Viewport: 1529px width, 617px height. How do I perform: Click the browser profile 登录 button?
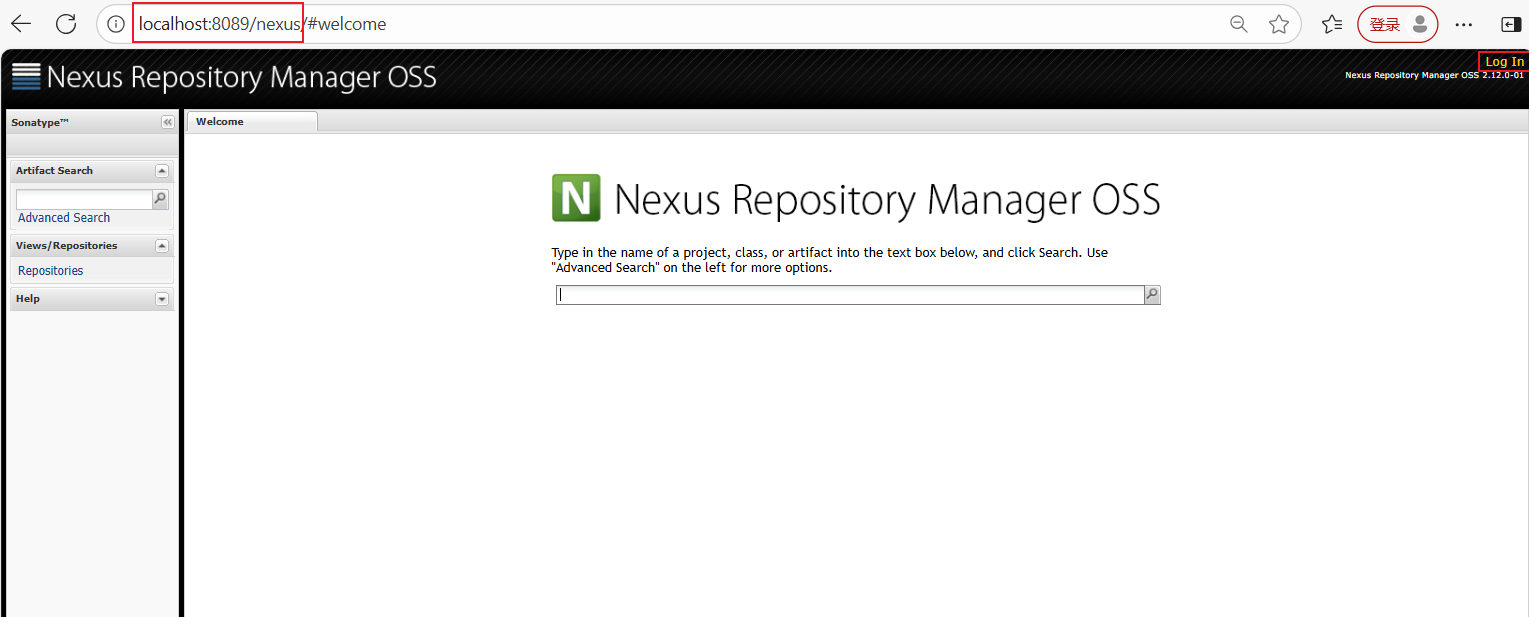click(1397, 24)
